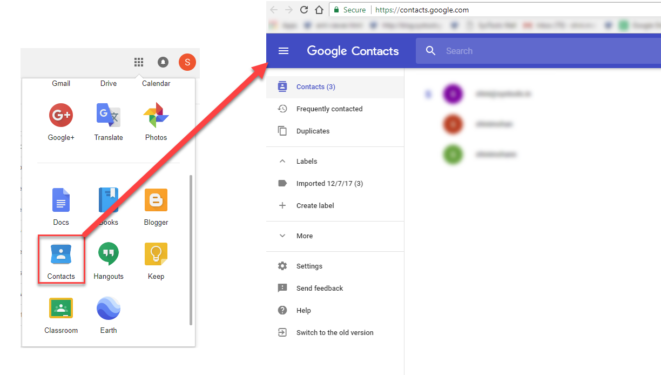The width and height of the screenshot is (661, 375).
Task: Open the notifications bell icon
Action: pos(163,62)
